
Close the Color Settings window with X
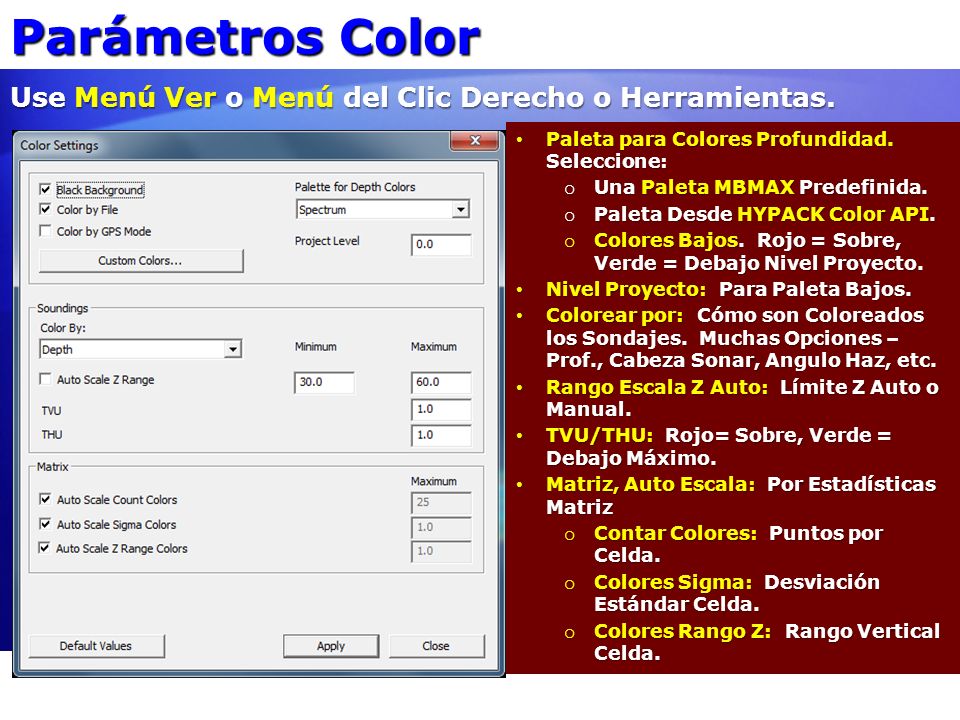(474, 140)
